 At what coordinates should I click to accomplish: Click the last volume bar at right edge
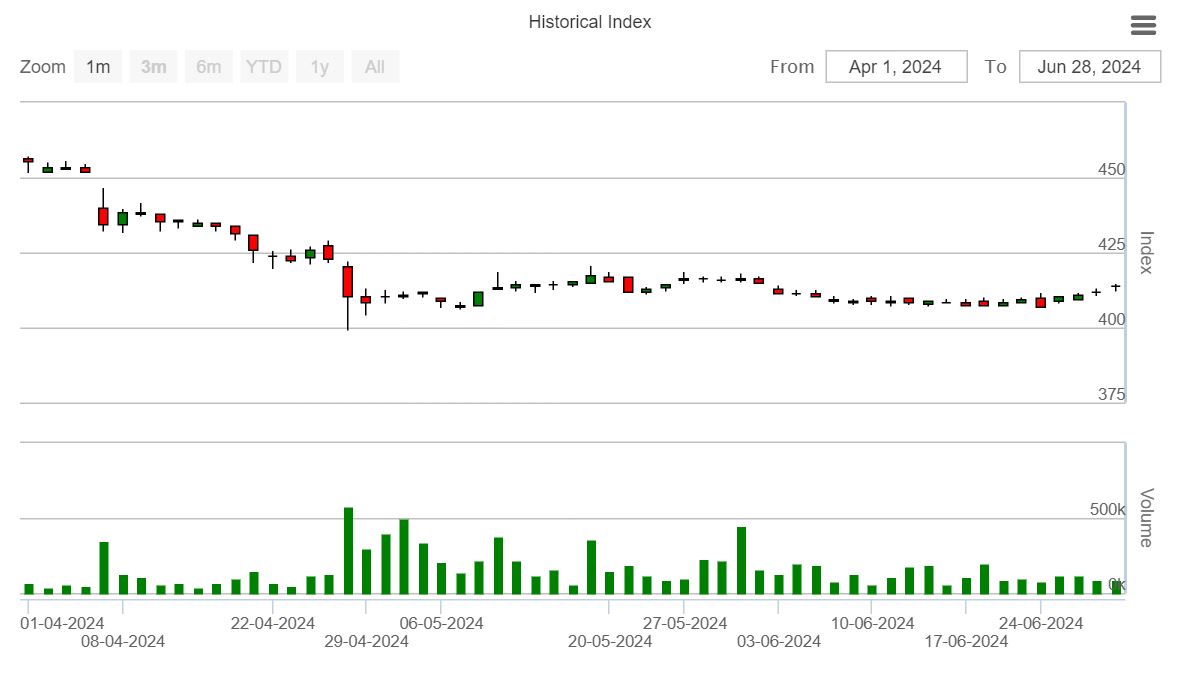(1116, 588)
